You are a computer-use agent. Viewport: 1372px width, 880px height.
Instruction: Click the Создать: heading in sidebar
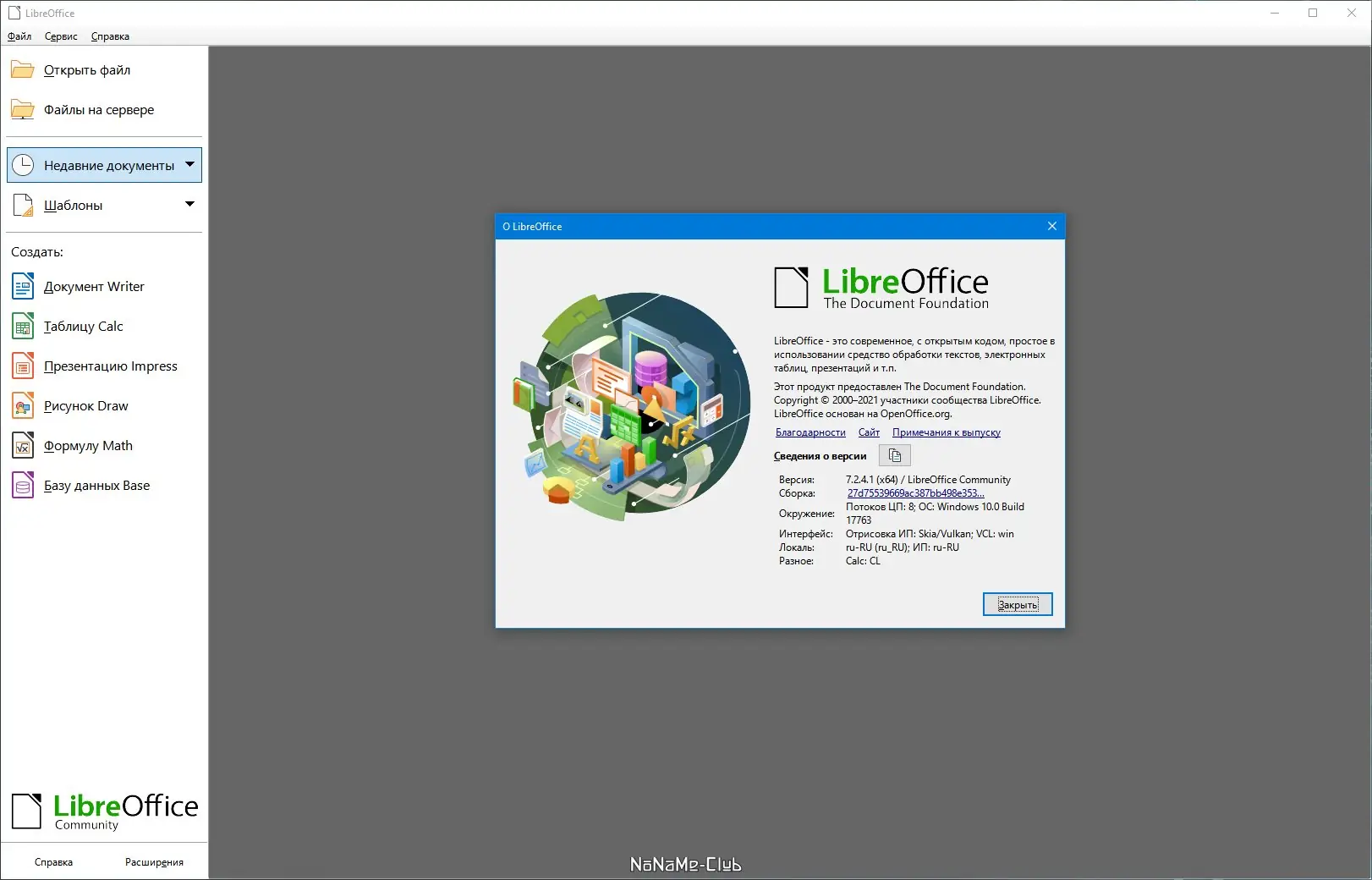coord(37,251)
